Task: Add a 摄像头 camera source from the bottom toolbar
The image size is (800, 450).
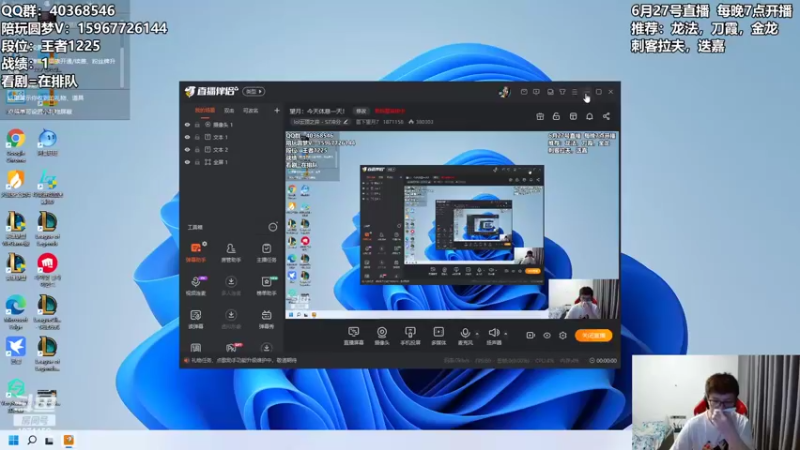Action: click(382, 336)
